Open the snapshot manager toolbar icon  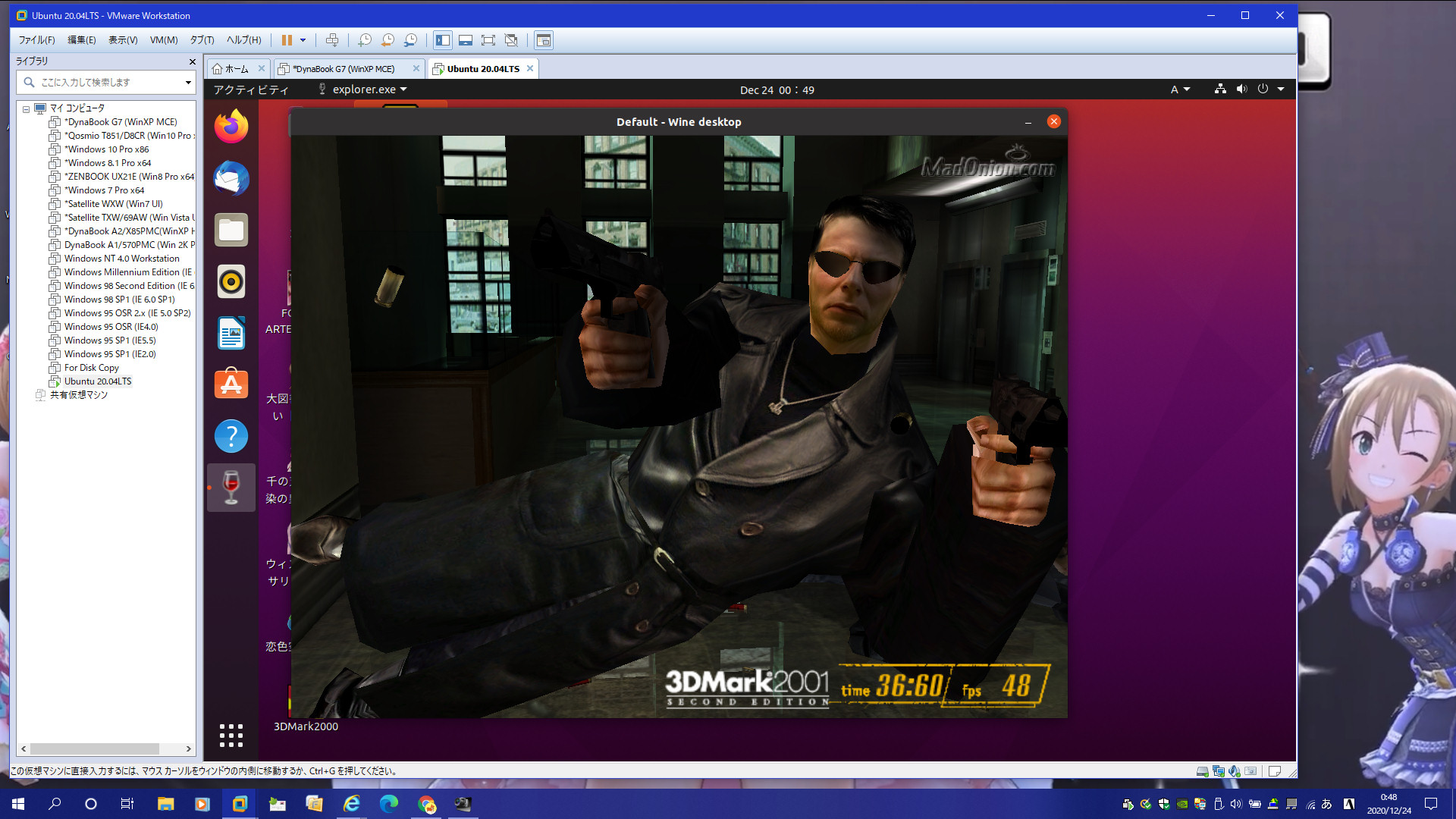click(x=410, y=40)
